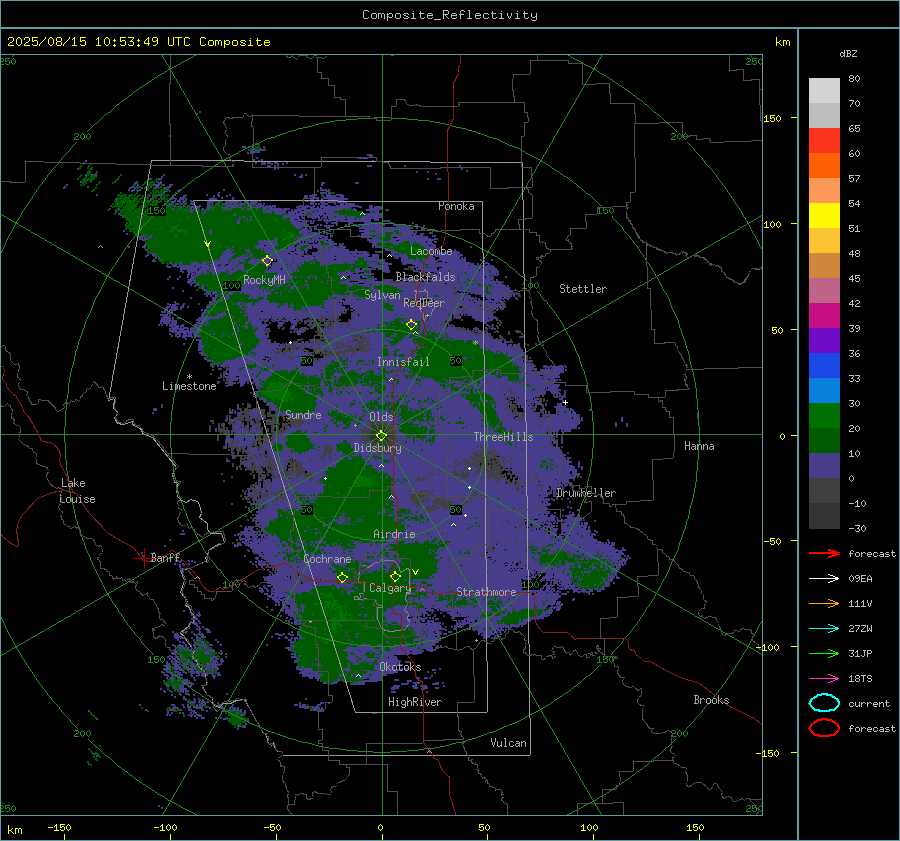900x841 pixels.
Task: Click the orange 111V arrow icon
Action: coord(824,603)
